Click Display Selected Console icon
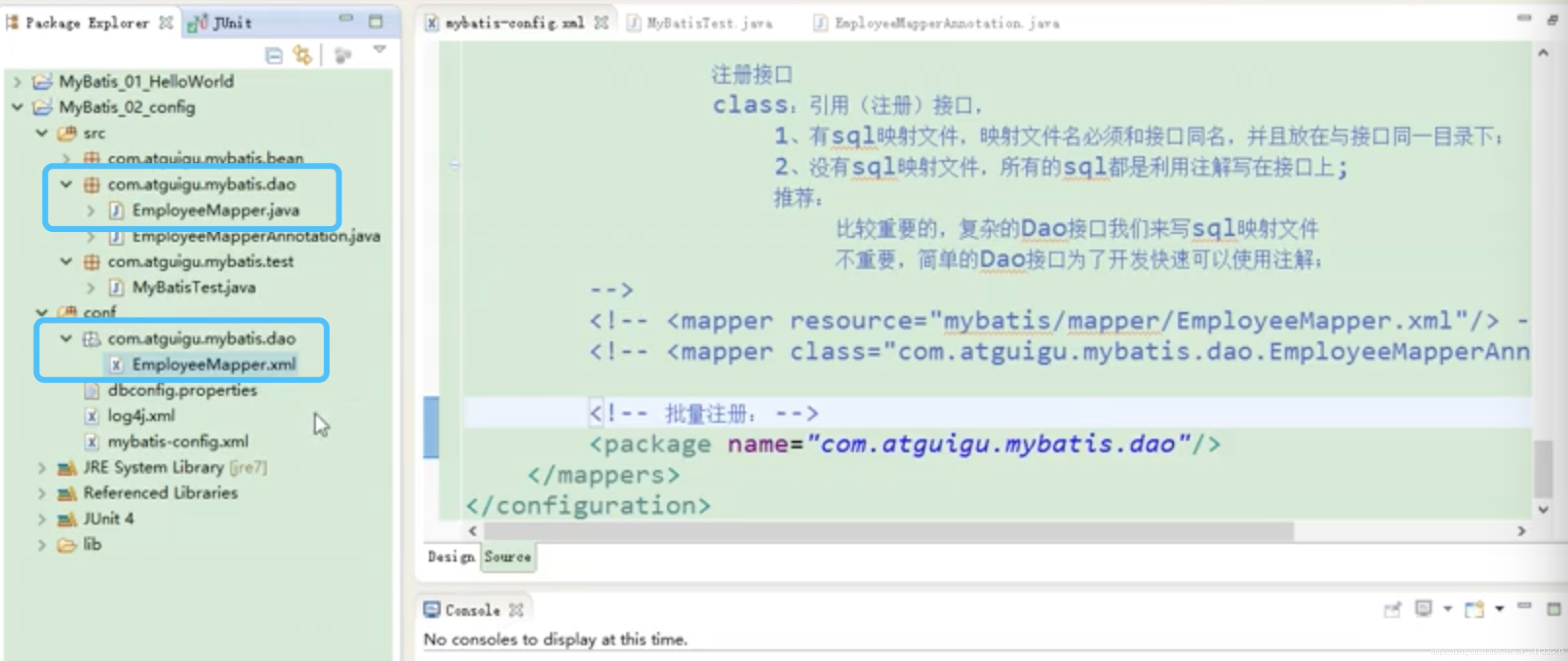This screenshot has width=1568, height=661. 1424,608
